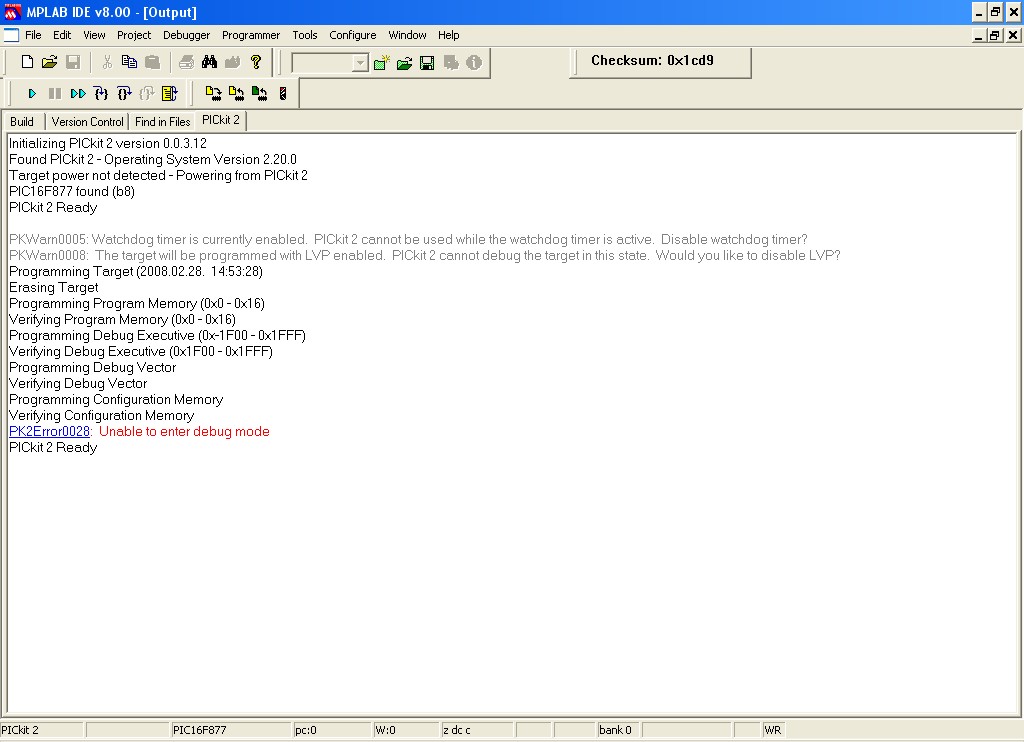Screen dimensions: 1024x742
Task: Switch to the Version Control tab
Action: [88, 121]
